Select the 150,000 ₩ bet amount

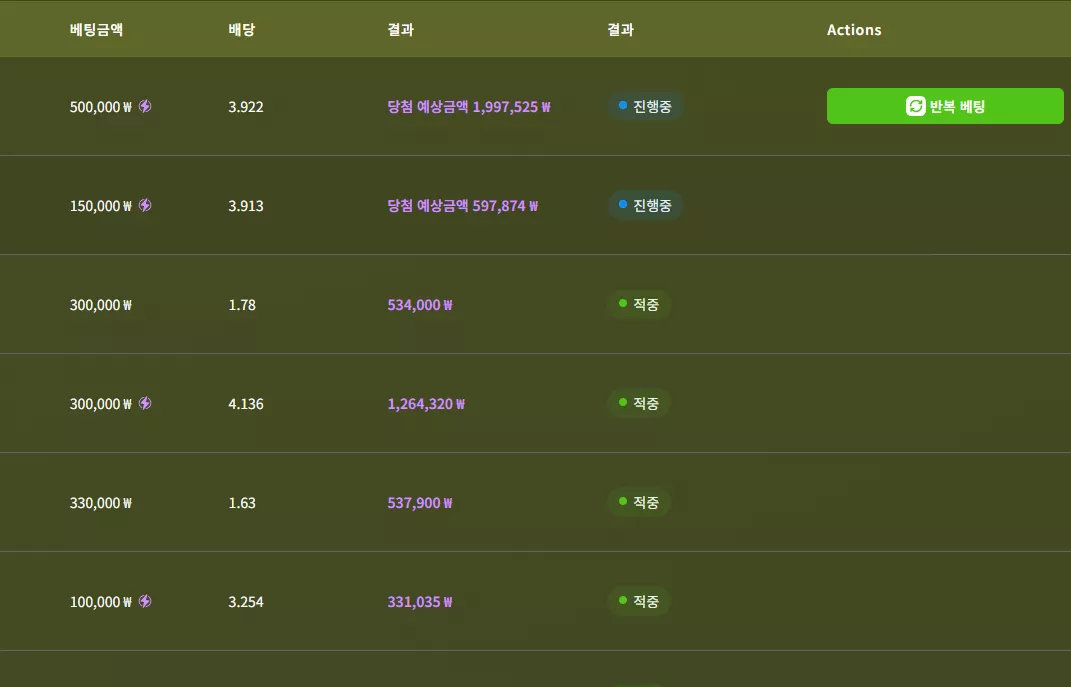coord(100,206)
